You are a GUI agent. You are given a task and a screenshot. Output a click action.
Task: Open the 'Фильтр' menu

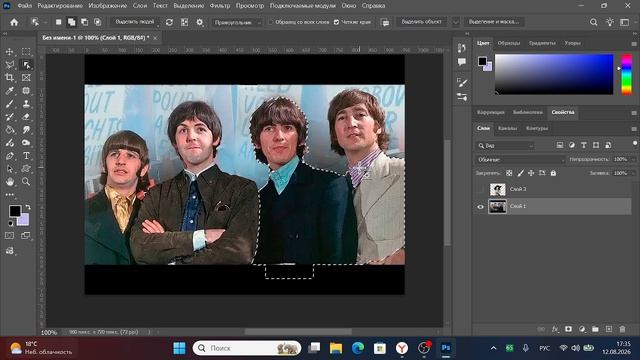(220, 6)
